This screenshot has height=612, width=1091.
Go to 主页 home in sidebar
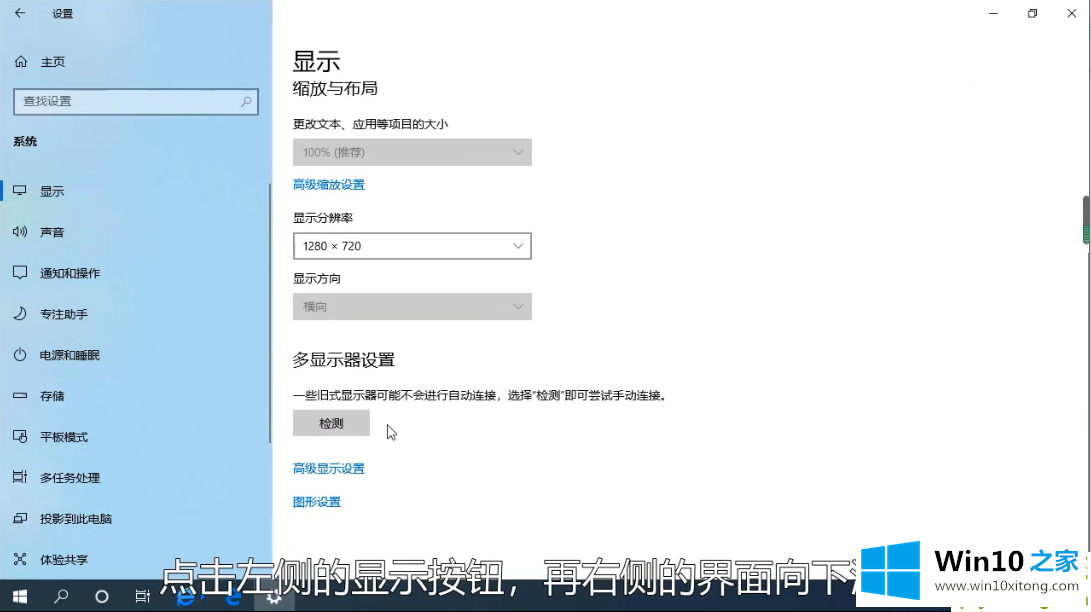[x=52, y=62]
